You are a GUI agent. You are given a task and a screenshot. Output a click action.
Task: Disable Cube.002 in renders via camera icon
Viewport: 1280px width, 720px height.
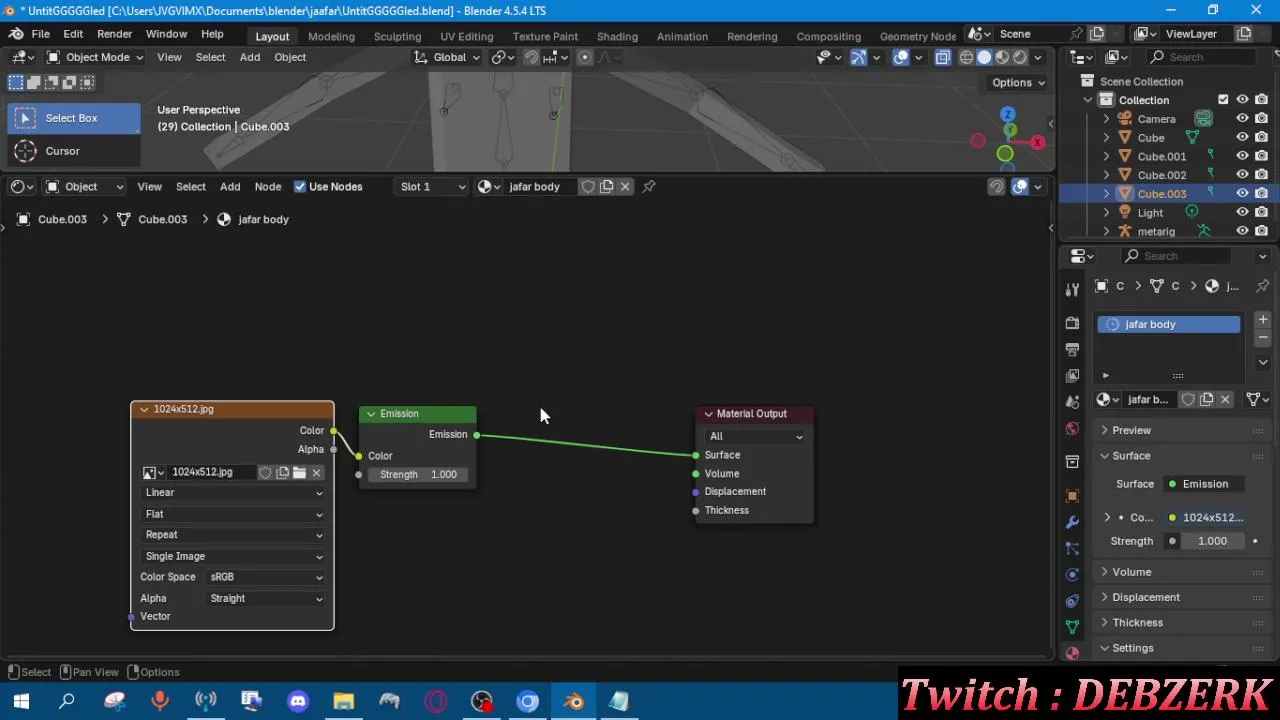[1262, 175]
